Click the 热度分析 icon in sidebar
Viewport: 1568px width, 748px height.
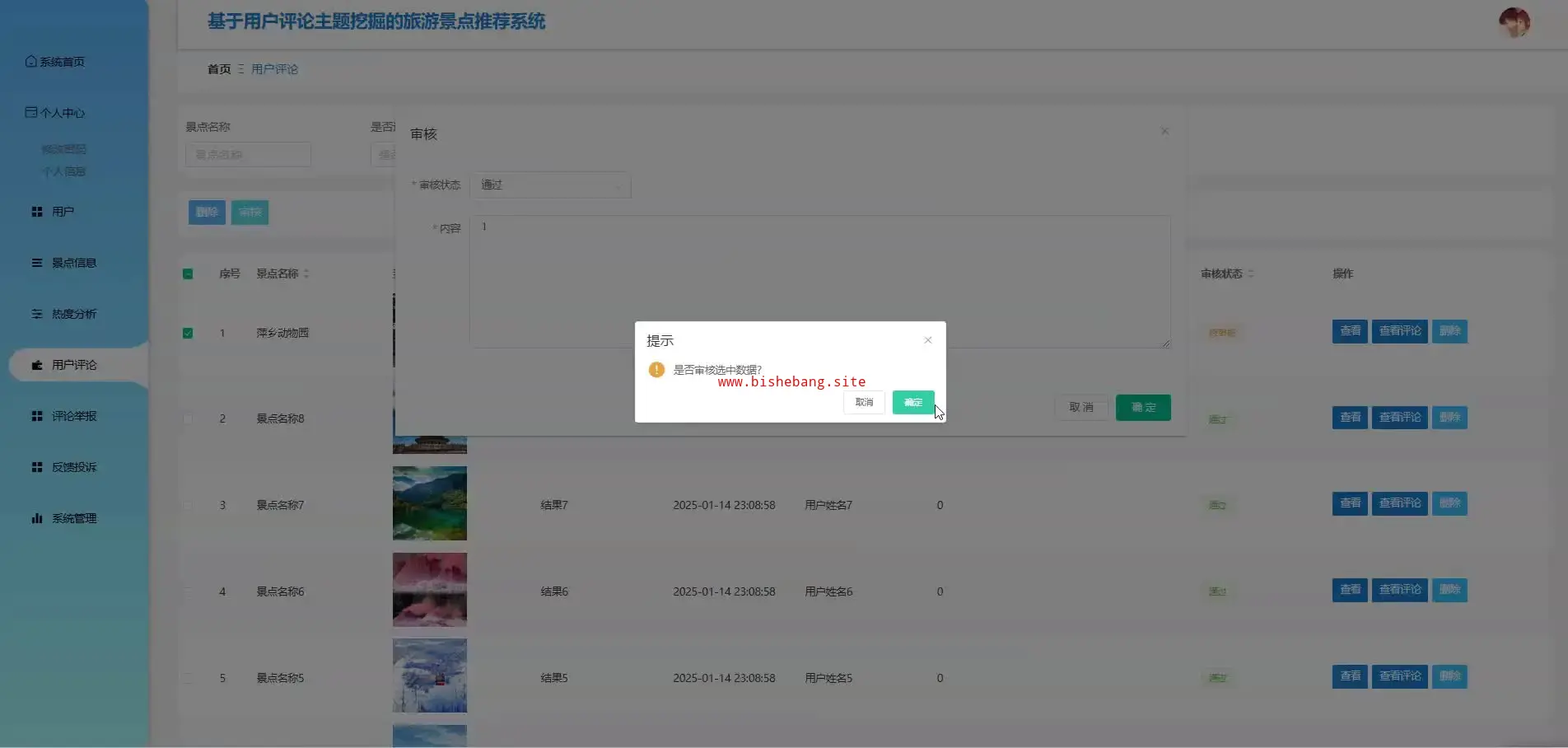[37, 314]
